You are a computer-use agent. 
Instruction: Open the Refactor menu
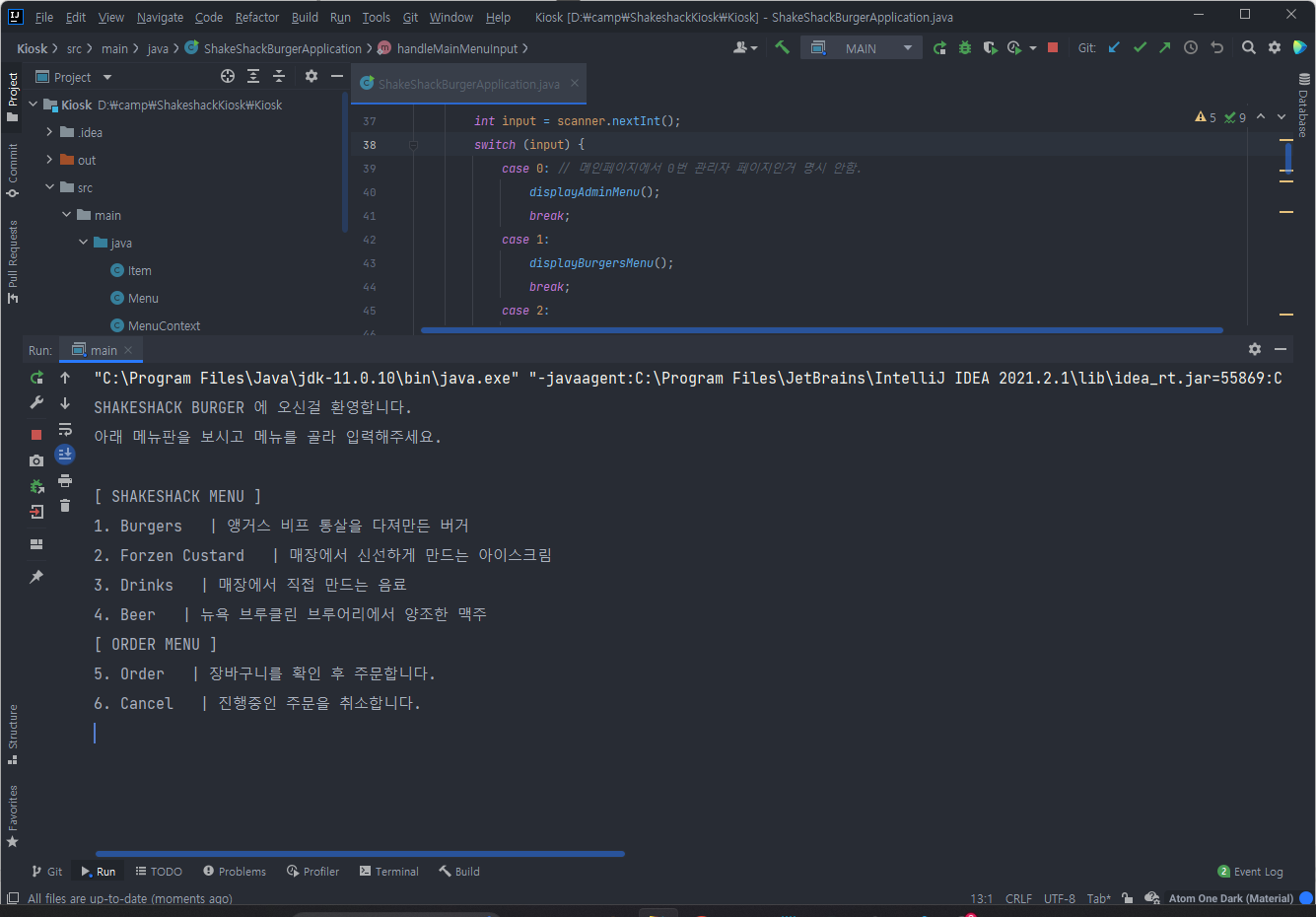(257, 17)
